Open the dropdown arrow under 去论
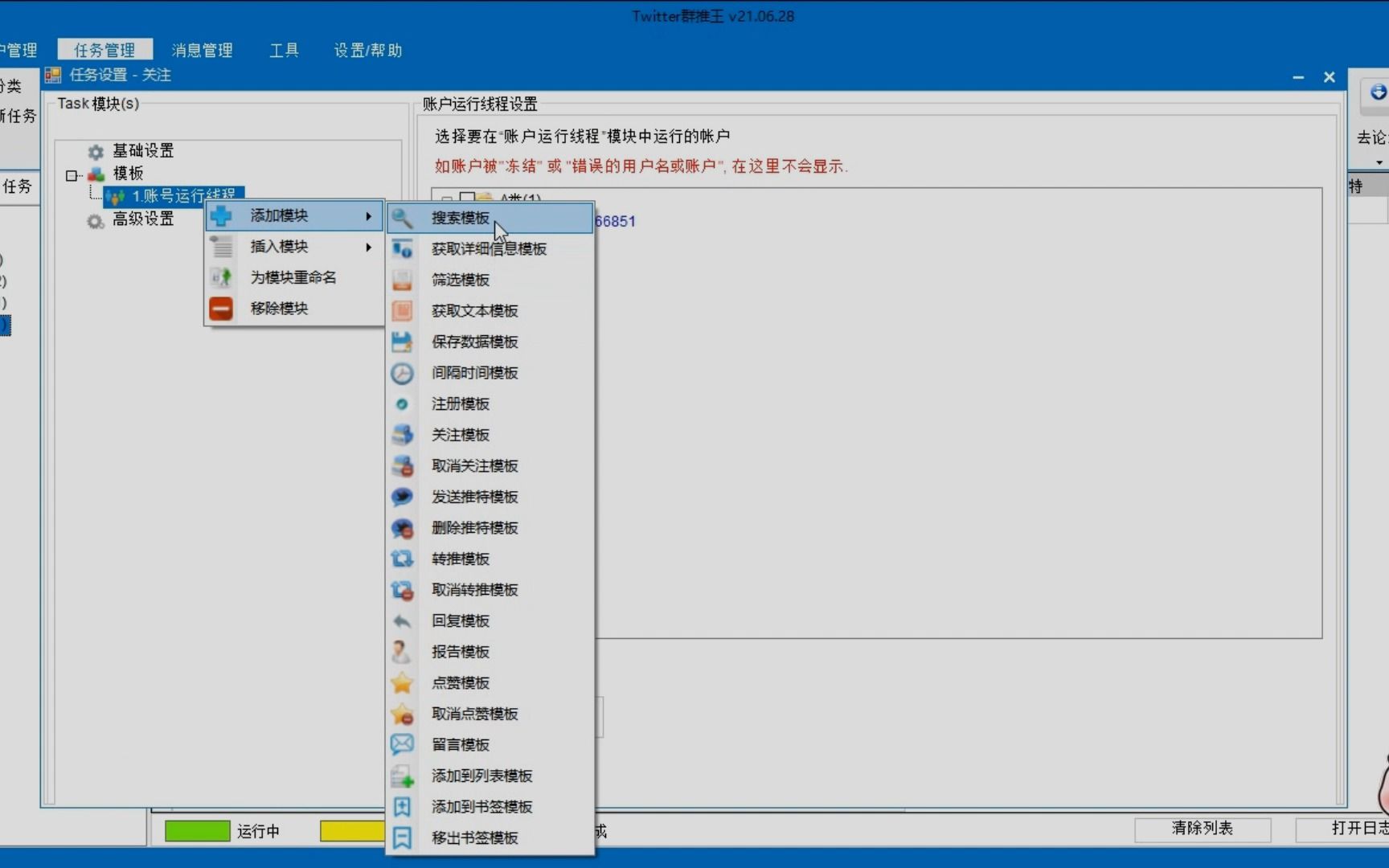1389x868 pixels. (x=1379, y=162)
